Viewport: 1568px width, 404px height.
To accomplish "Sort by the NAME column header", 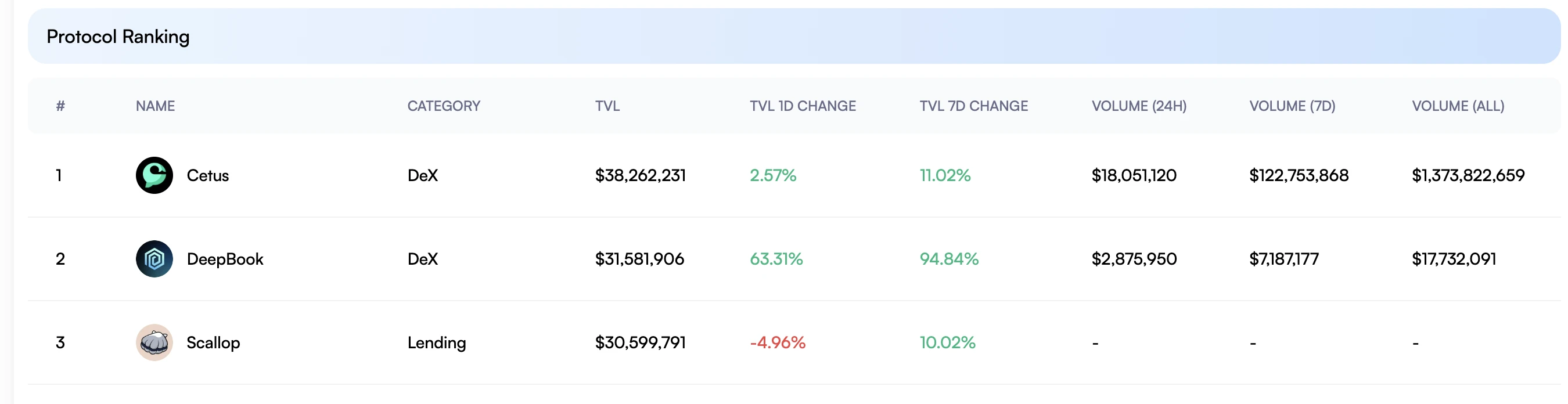I will pyautogui.click(x=155, y=106).
